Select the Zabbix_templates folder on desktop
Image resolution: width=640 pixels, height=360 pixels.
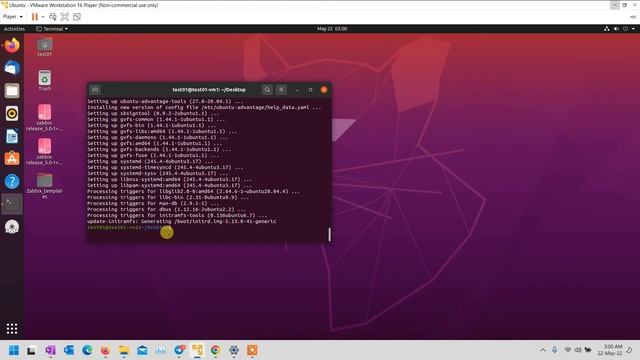pyautogui.click(x=44, y=185)
